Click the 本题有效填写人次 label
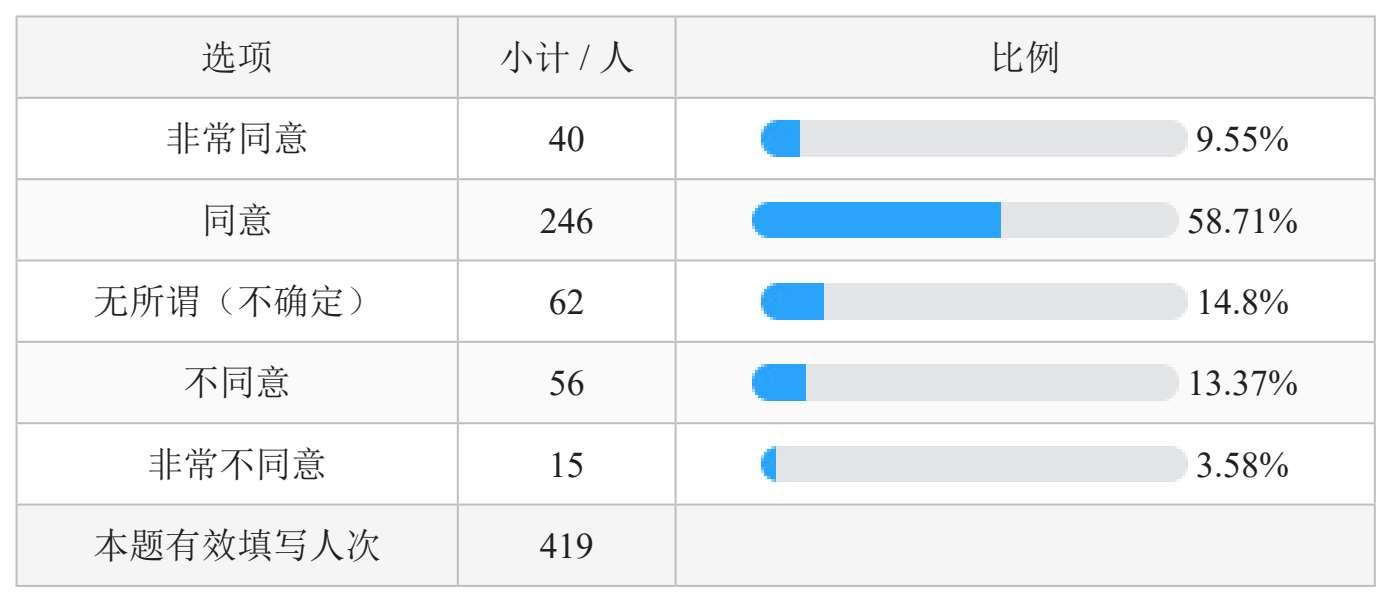This screenshot has height=599, width=1387. pos(237,546)
